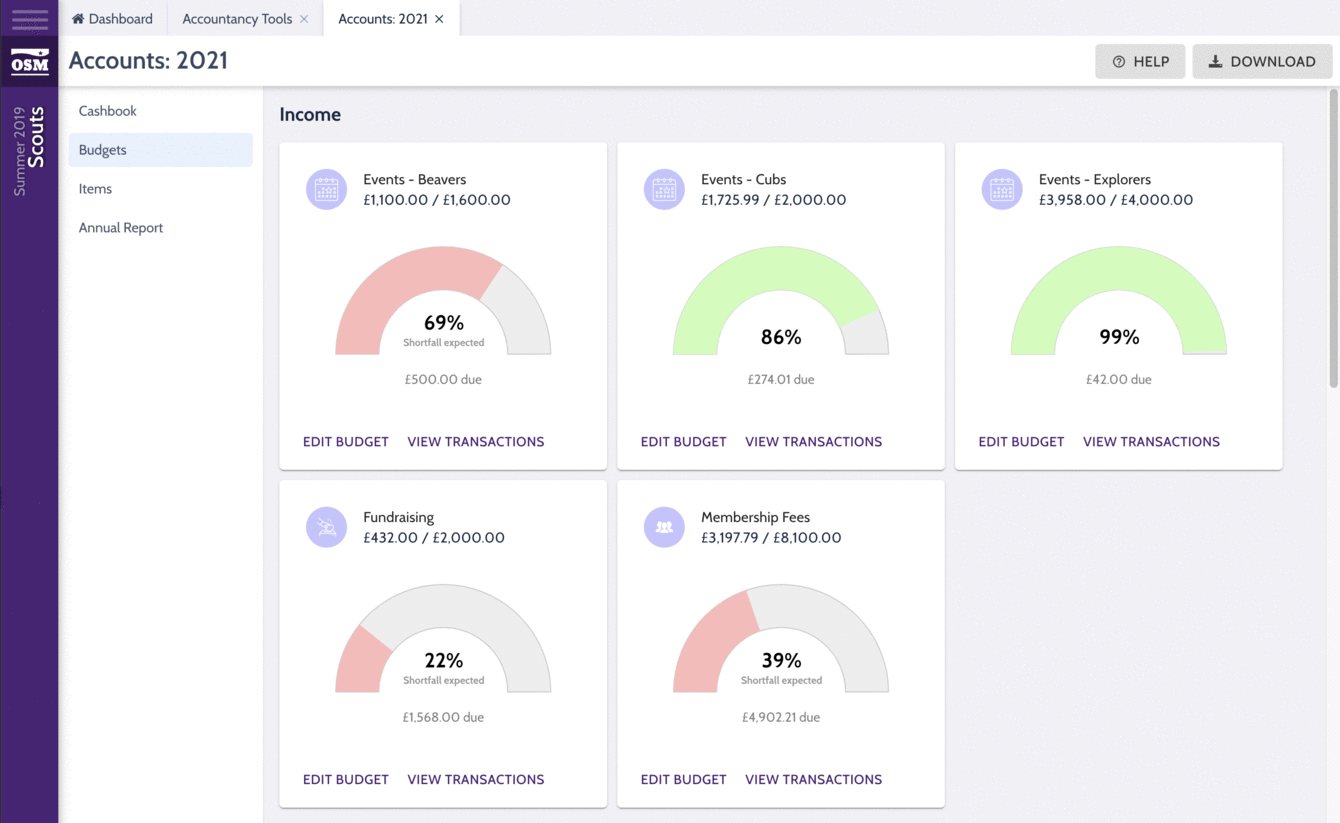Image resolution: width=1340 pixels, height=823 pixels.
Task: Click the Membership Fees people icon
Action: coord(664,527)
